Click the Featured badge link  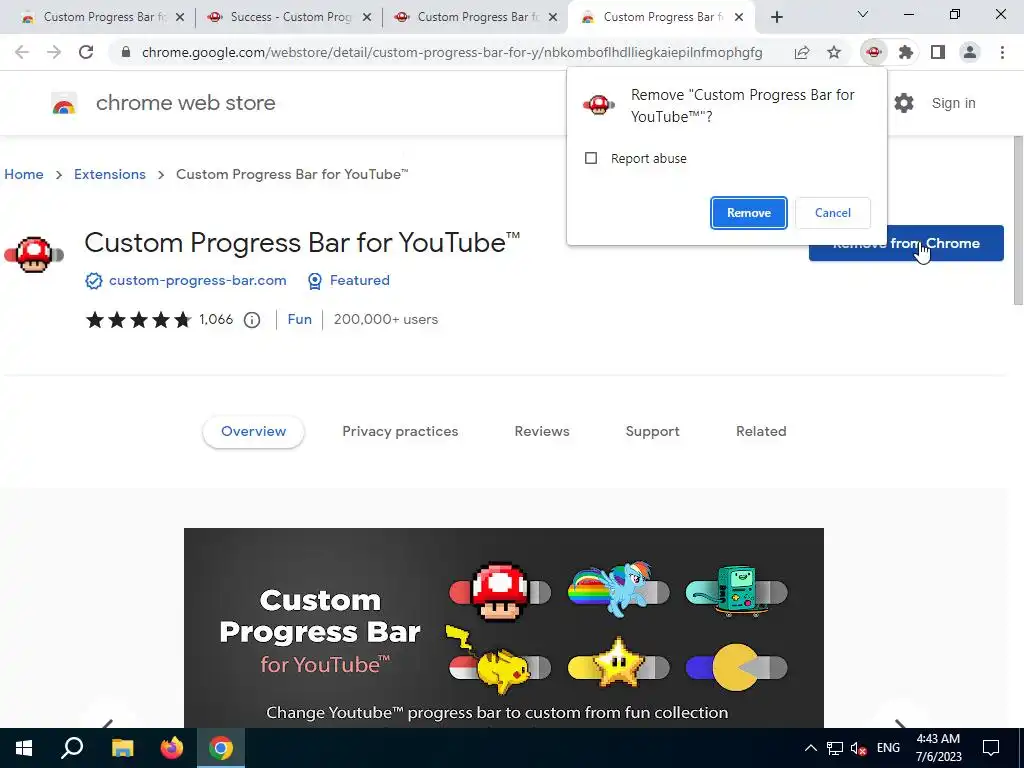tap(359, 280)
